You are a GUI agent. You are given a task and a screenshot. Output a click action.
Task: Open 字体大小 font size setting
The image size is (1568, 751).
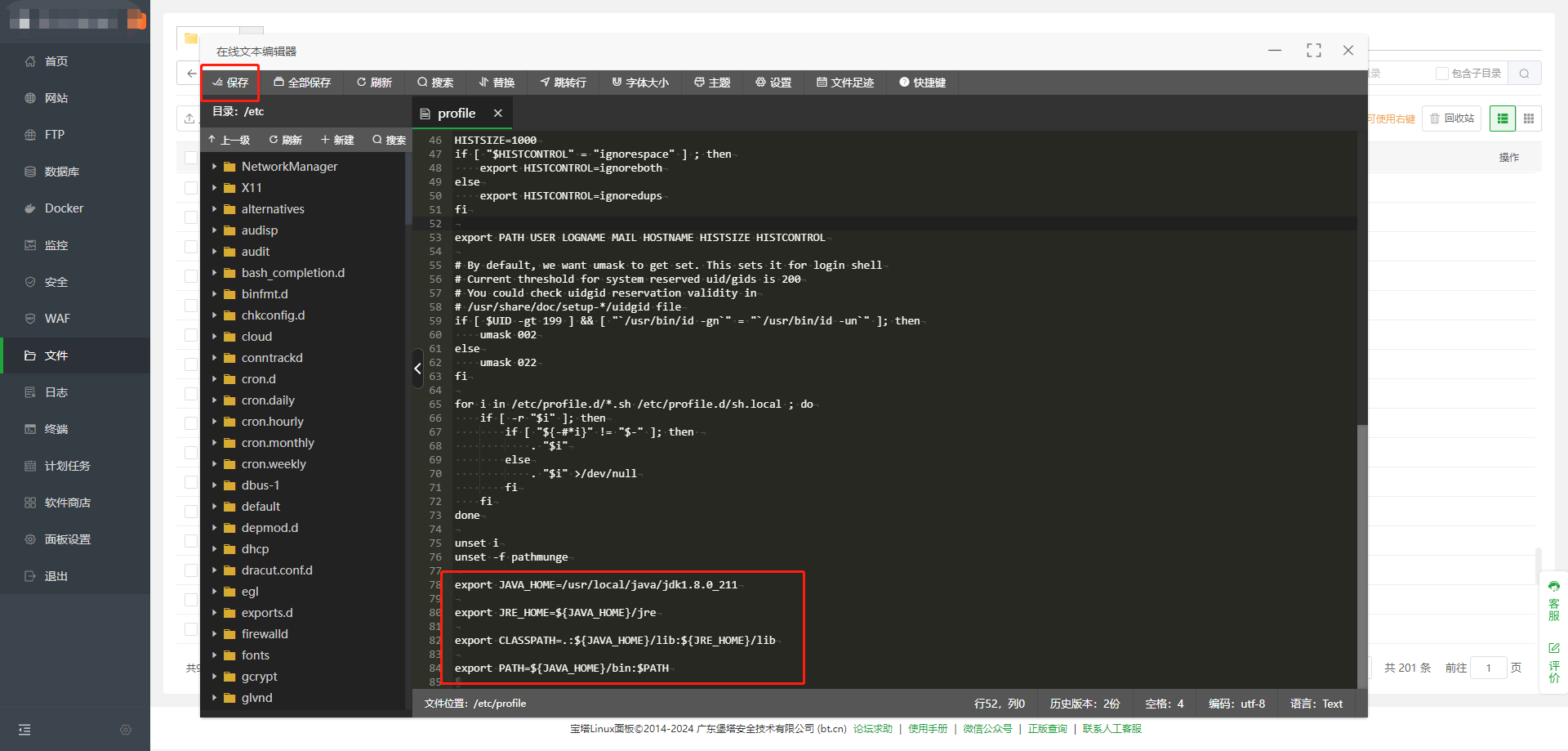[x=640, y=83]
